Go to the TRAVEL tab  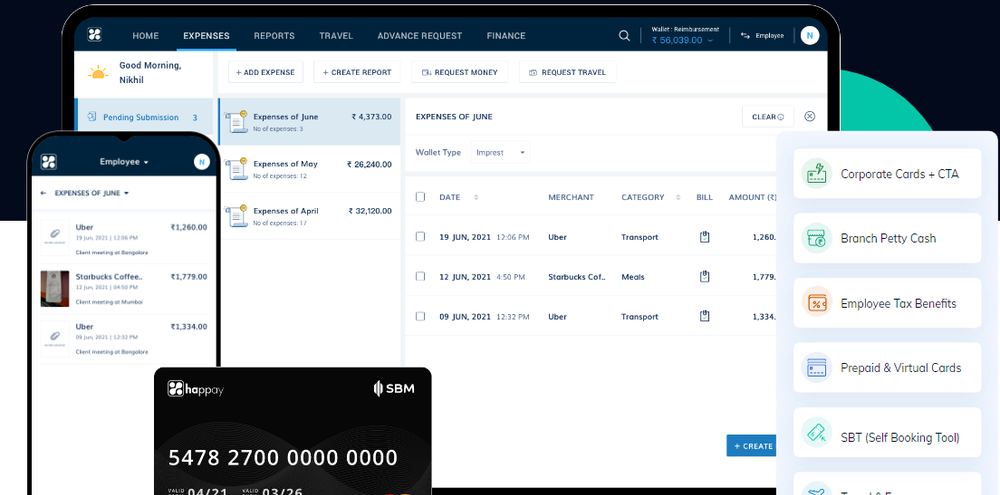(x=336, y=36)
